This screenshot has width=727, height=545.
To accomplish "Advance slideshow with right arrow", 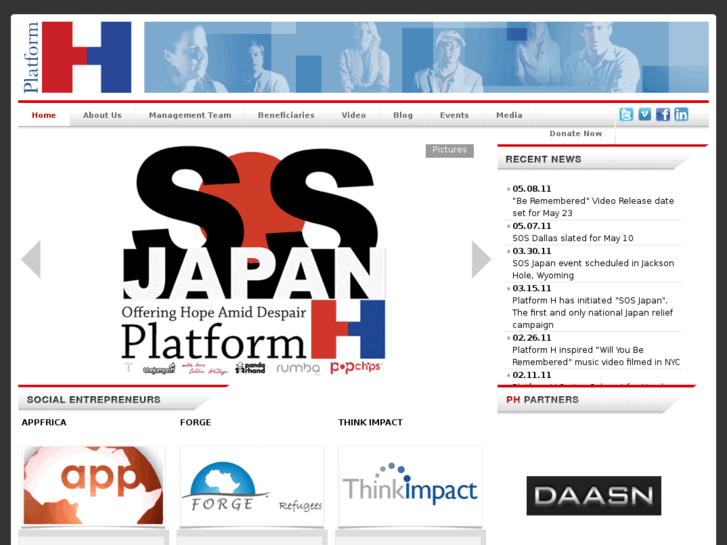I will [481, 259].
